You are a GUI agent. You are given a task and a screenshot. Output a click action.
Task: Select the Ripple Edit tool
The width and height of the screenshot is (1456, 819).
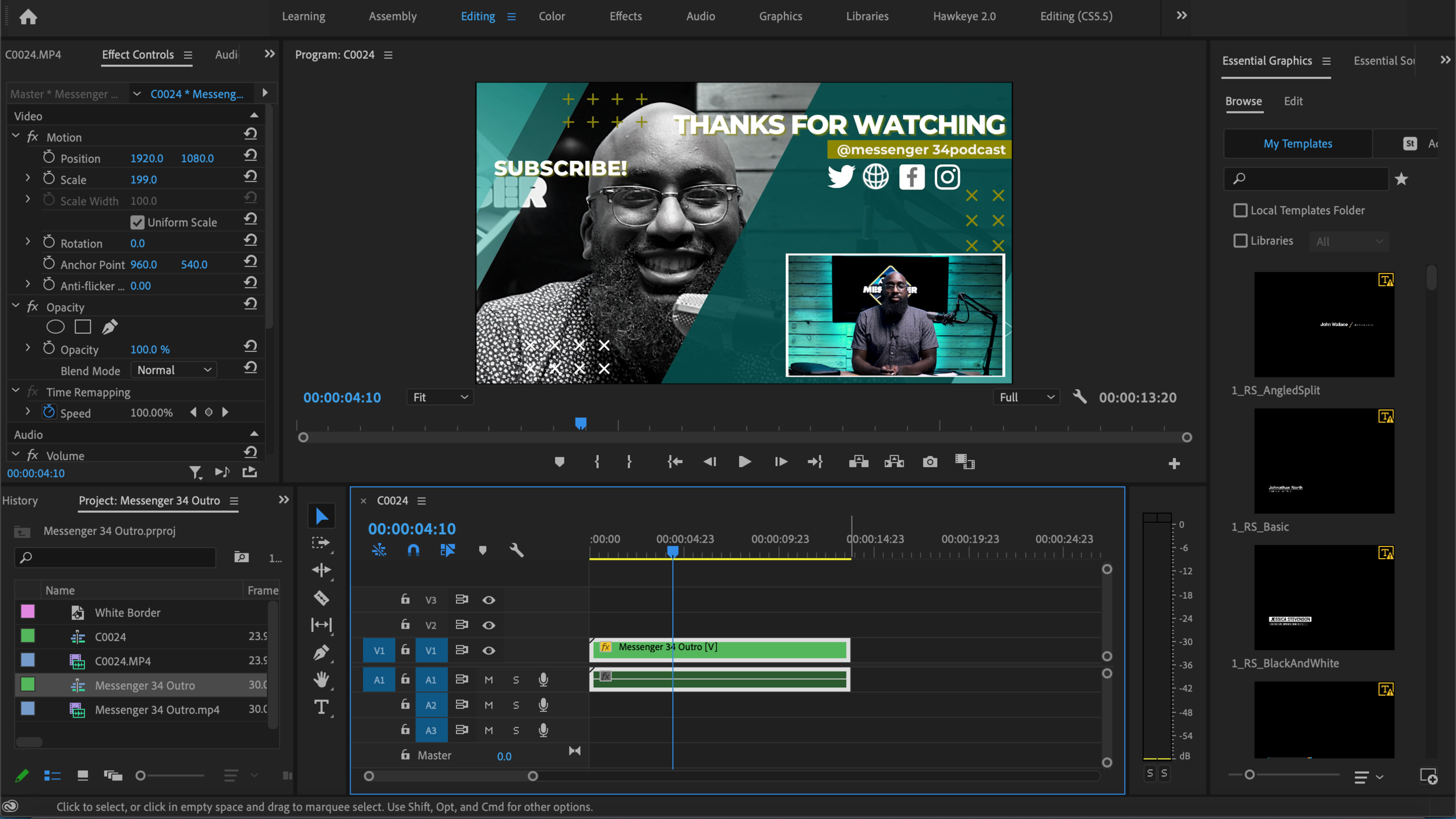[321, 570]
